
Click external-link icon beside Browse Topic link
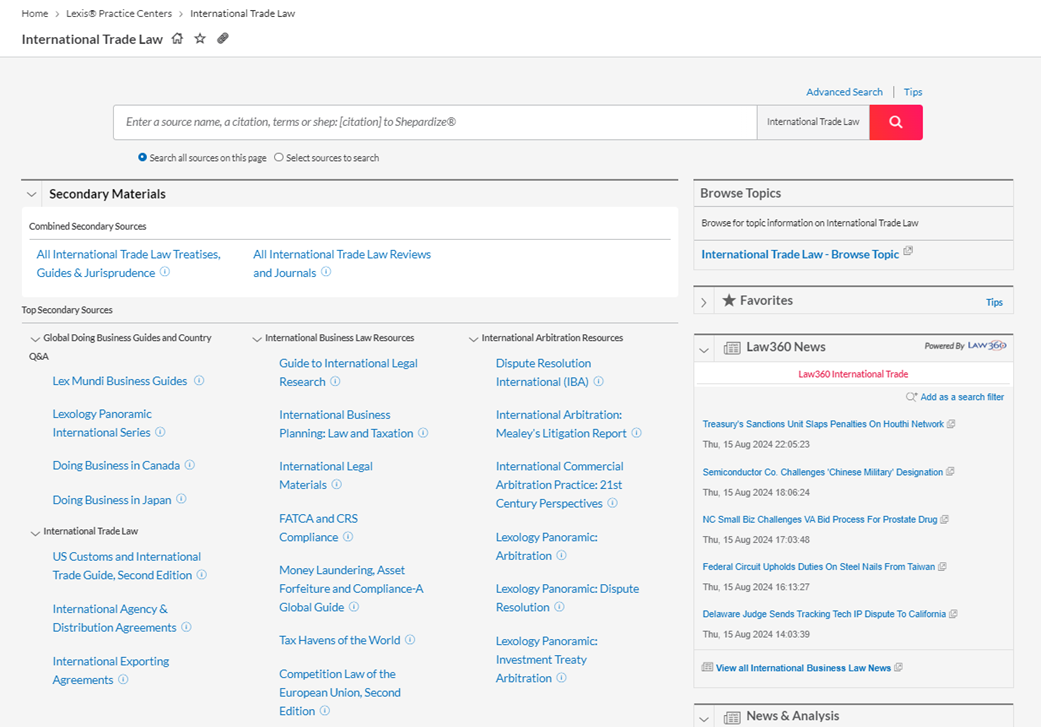pos(908,251)
